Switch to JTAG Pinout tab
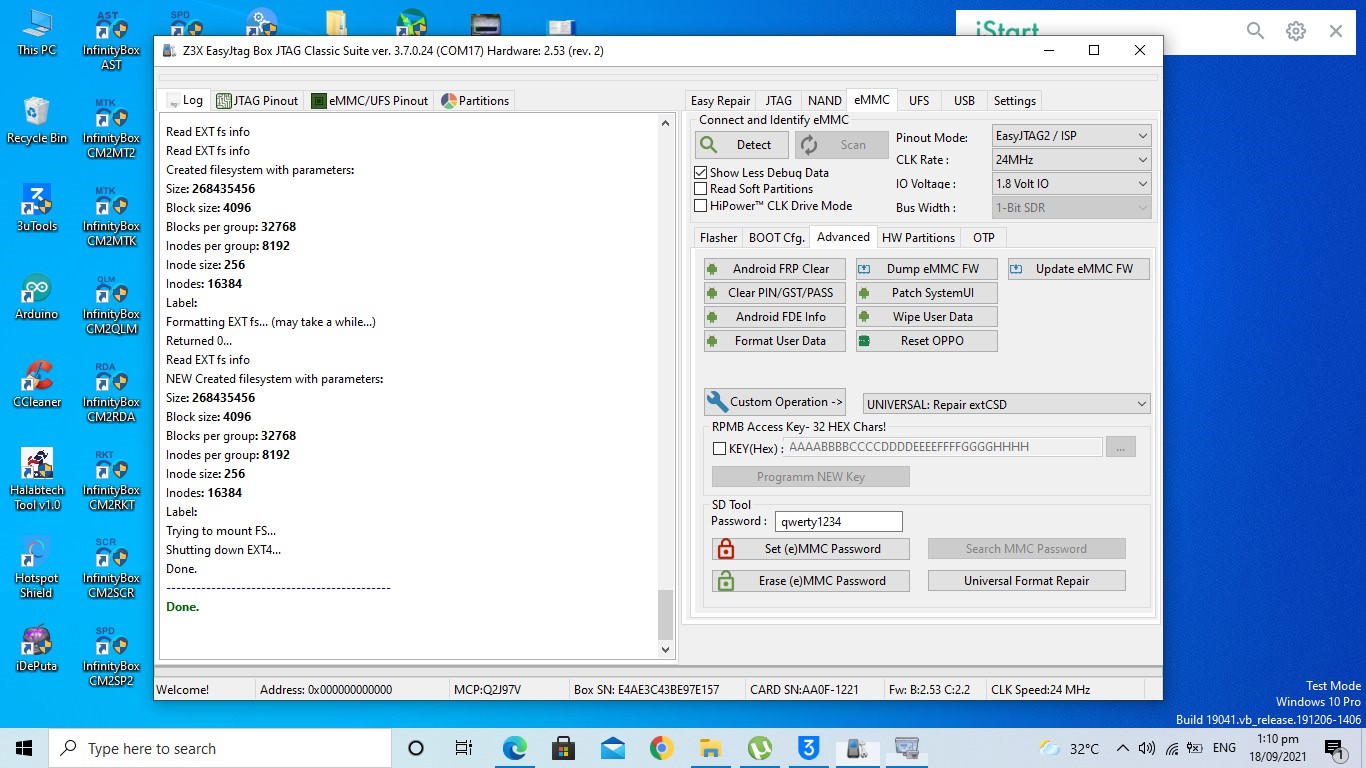The height and width of the screenshot is (768, 1366). [257, 100]
